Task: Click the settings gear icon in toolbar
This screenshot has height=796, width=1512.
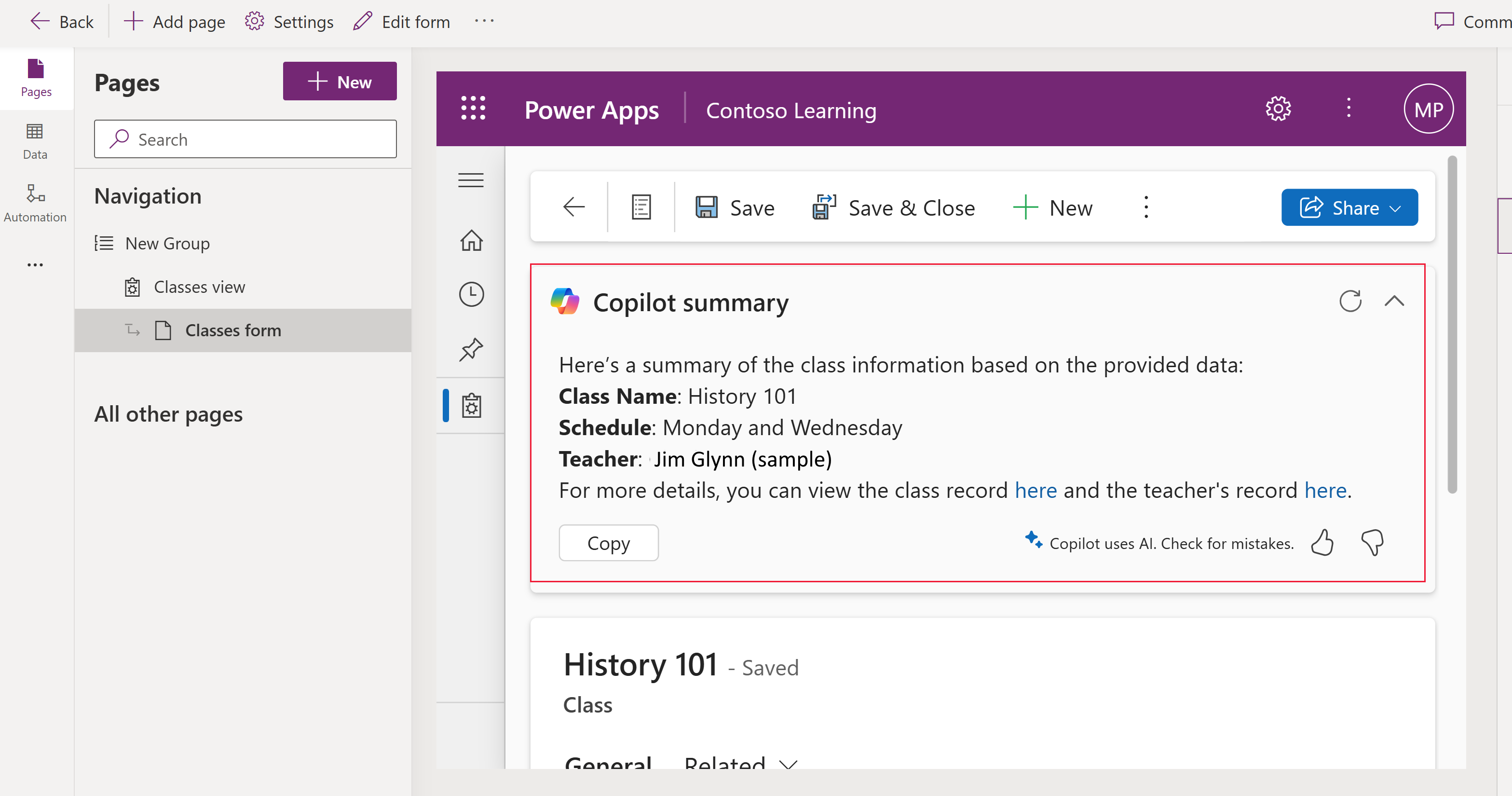Action: [253, 21]
